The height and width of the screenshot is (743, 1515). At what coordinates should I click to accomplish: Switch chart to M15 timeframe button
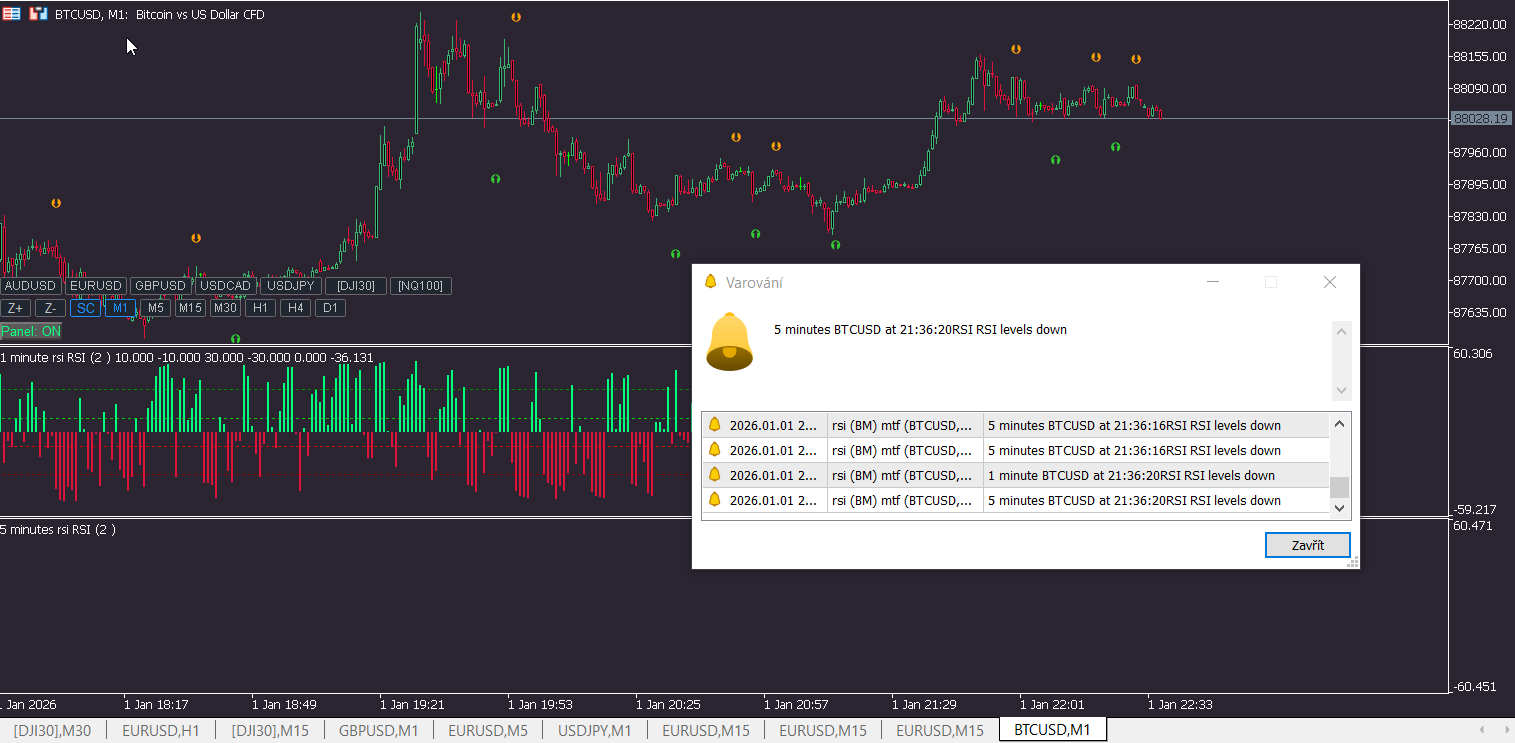[x=191, y=308]
